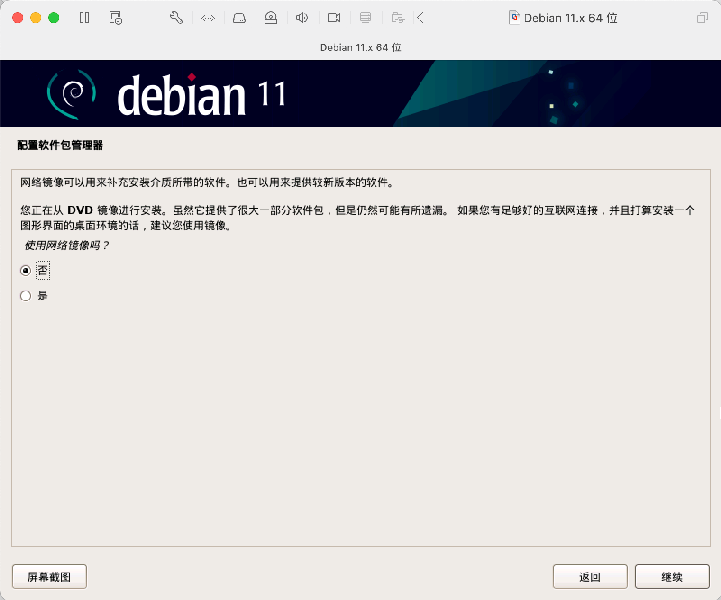Toggle the sound card speaker icon
This screenshot has width=721, height=600.
click(x=302, y=18)
